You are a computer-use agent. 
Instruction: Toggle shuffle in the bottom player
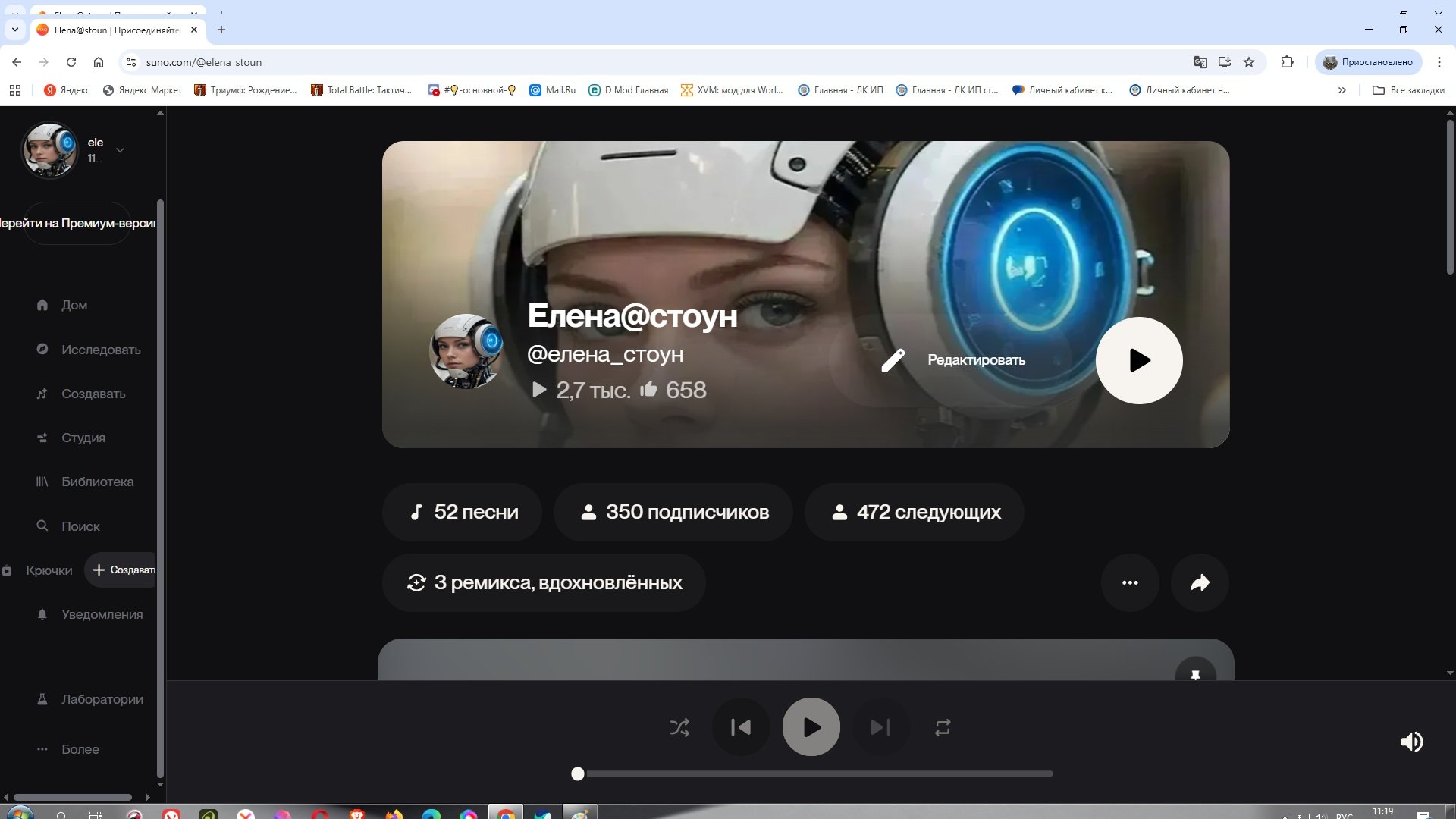coord(679,728)
